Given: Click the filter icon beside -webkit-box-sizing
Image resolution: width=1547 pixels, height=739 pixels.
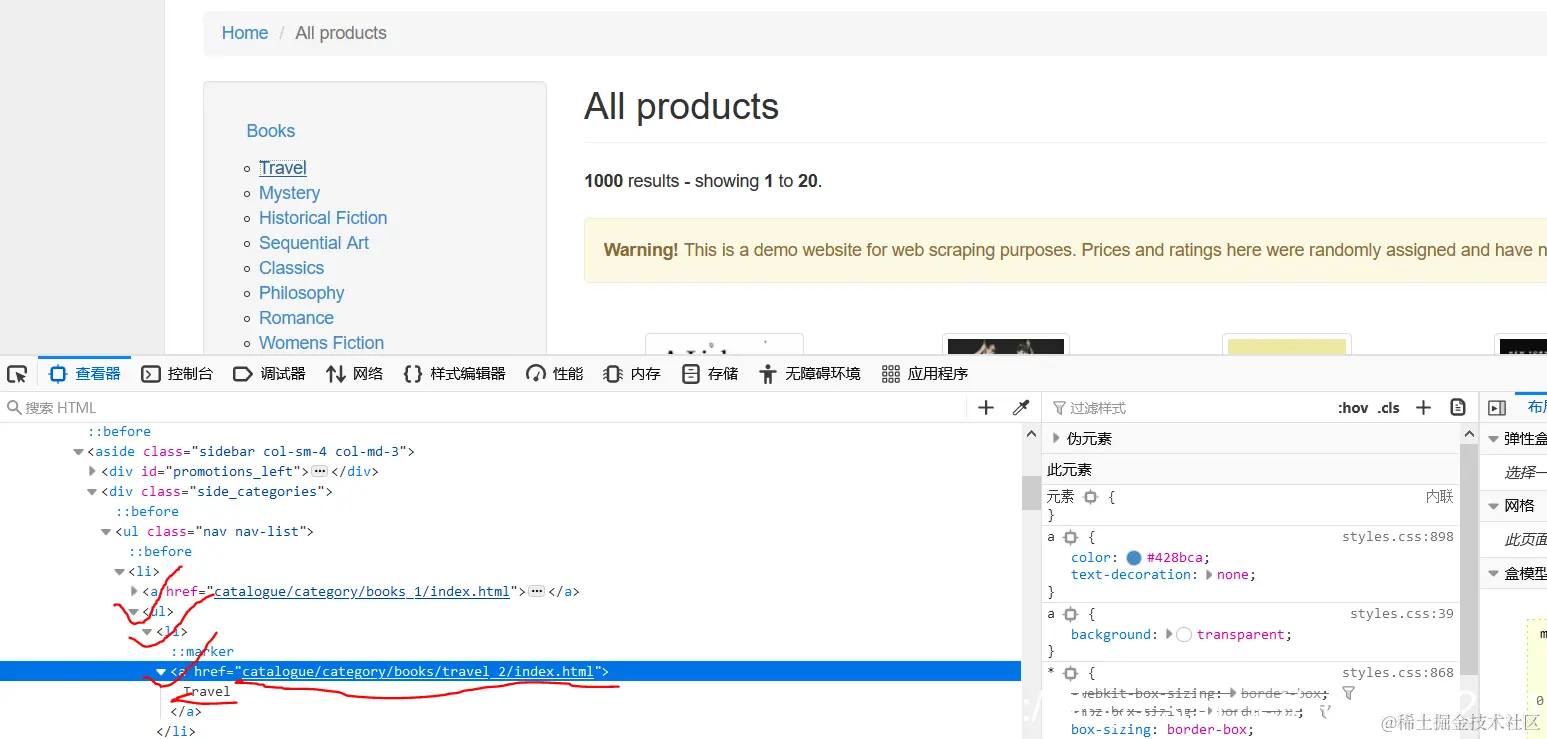Looking at the screenshot, I should click(1348, 693).
